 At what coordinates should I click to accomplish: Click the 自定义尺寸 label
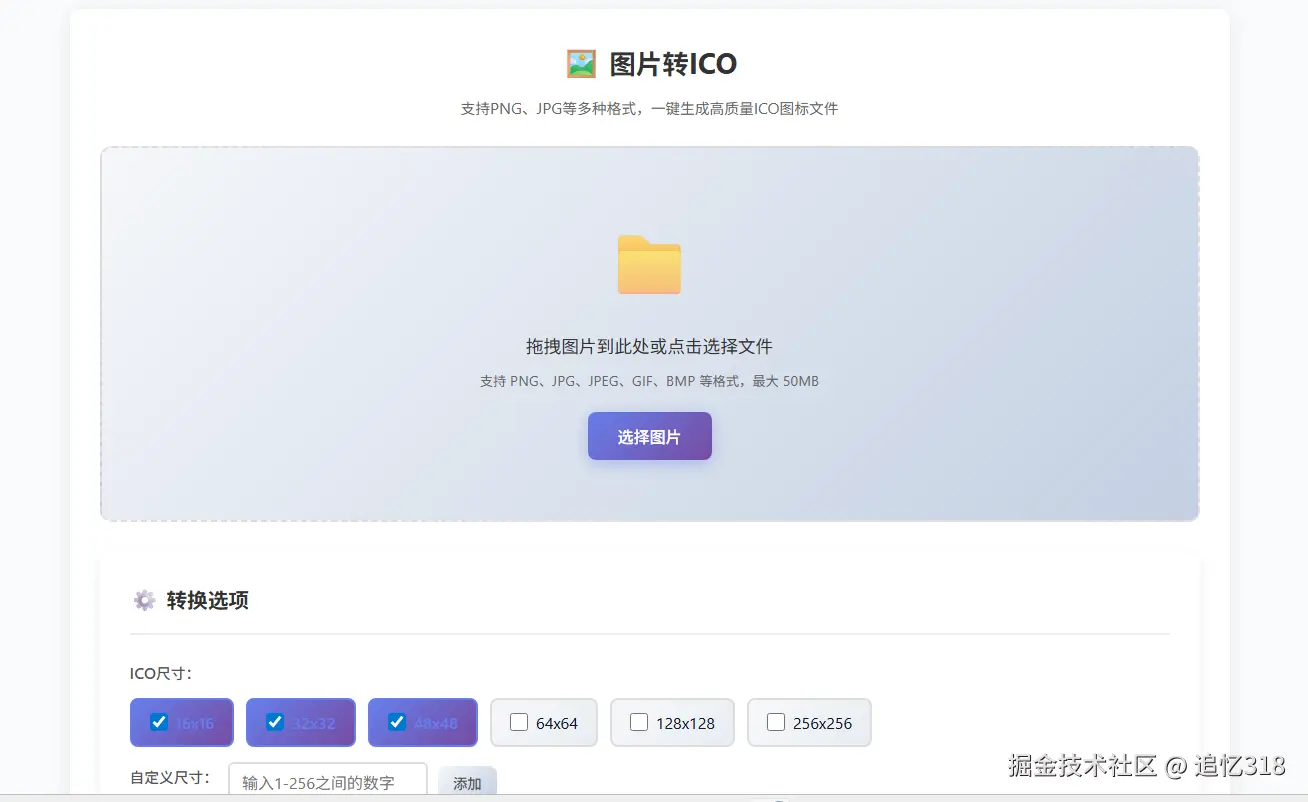click(170, 777)
